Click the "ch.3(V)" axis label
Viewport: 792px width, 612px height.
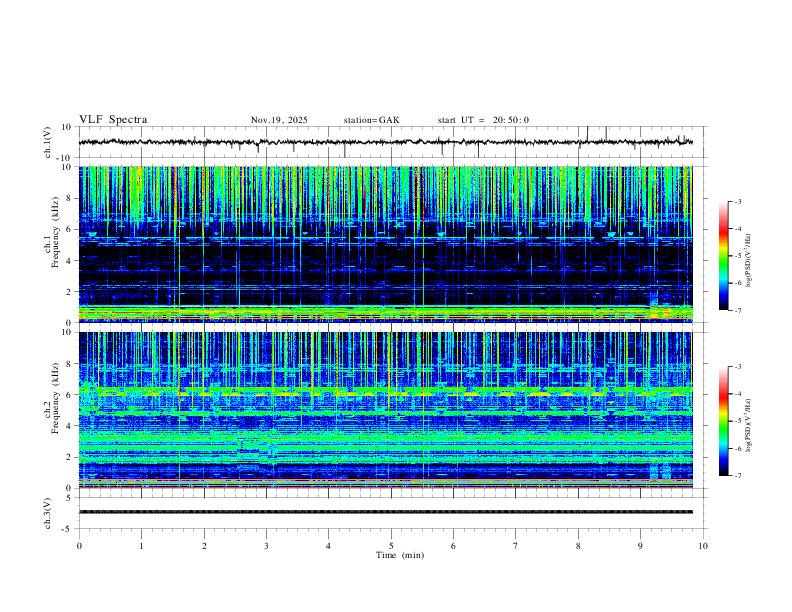48,514
